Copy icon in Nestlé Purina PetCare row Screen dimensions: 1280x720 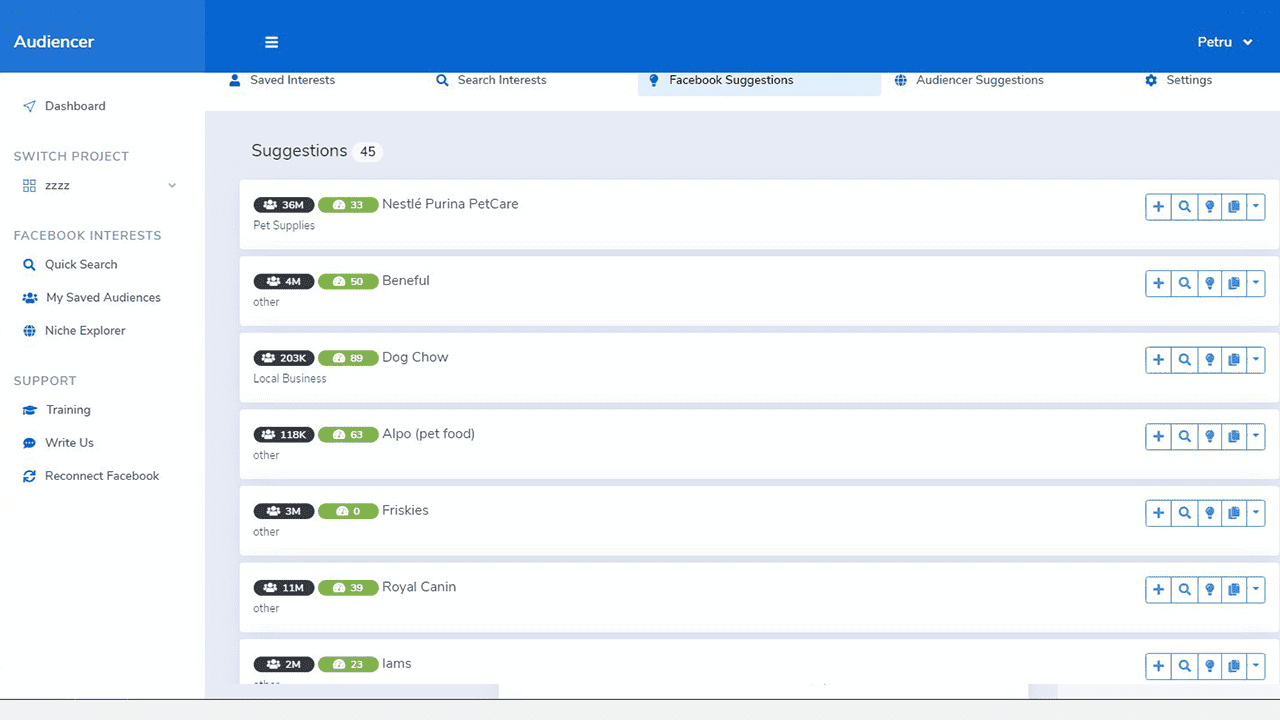point(1233,207)
